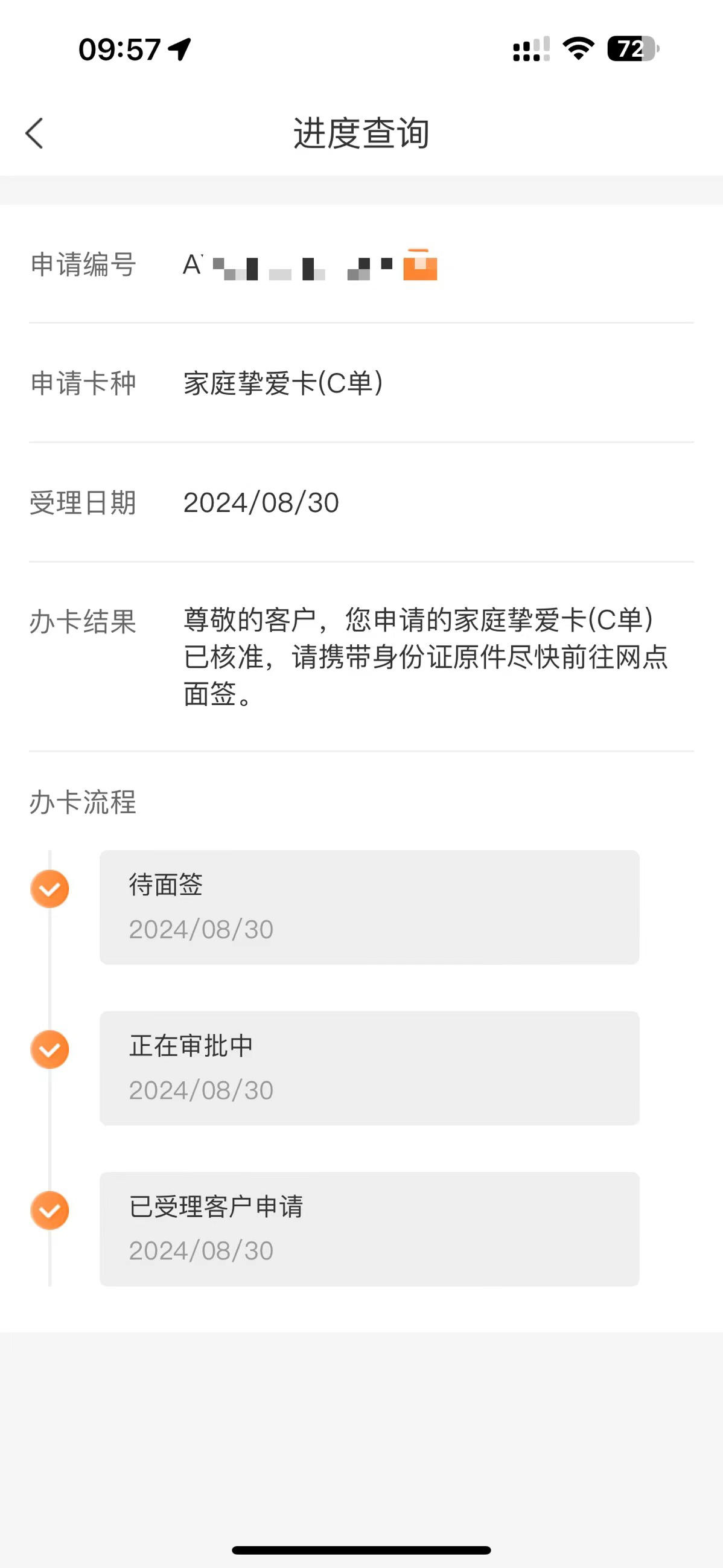The height and width of the screenshot is (1568, 723).
Task: Tap the orange checkmark beside 待面签
Action: pos(49,889)
